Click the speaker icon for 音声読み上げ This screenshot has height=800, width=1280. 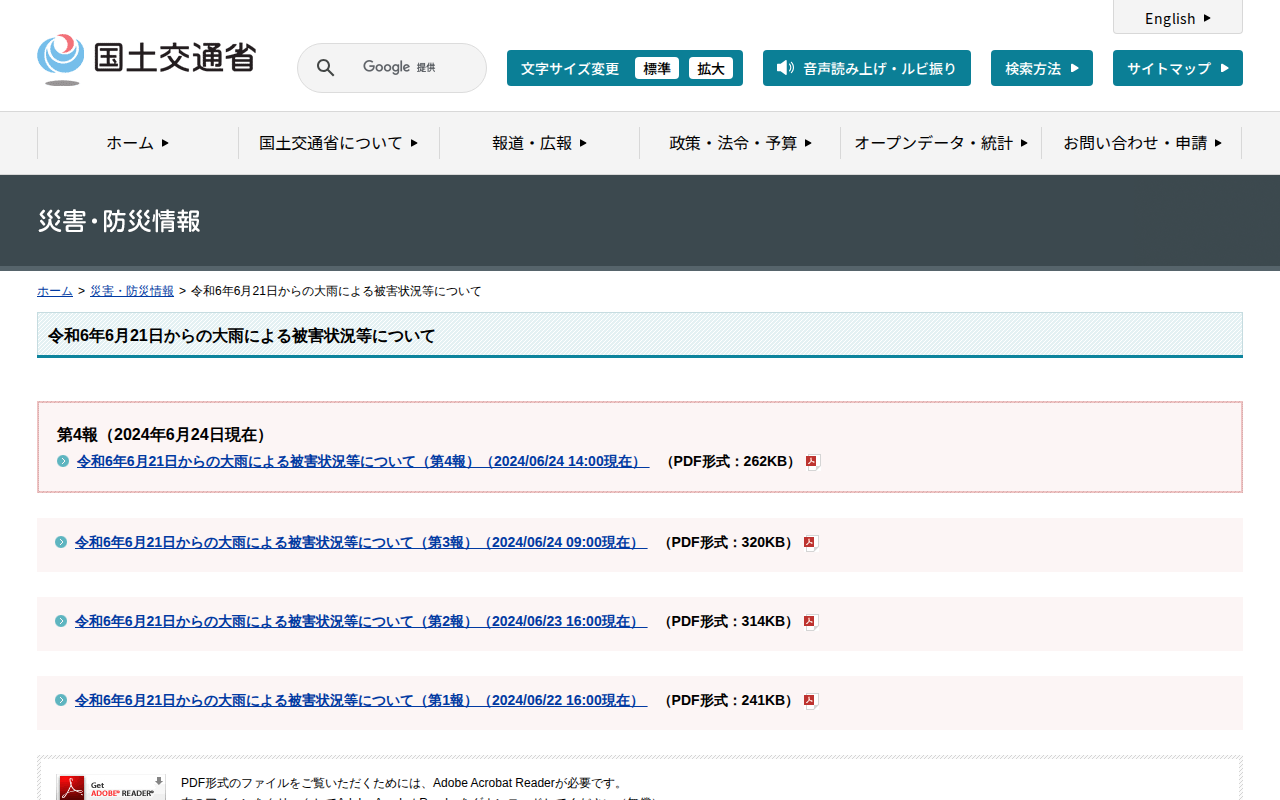[x=785, y=68]
